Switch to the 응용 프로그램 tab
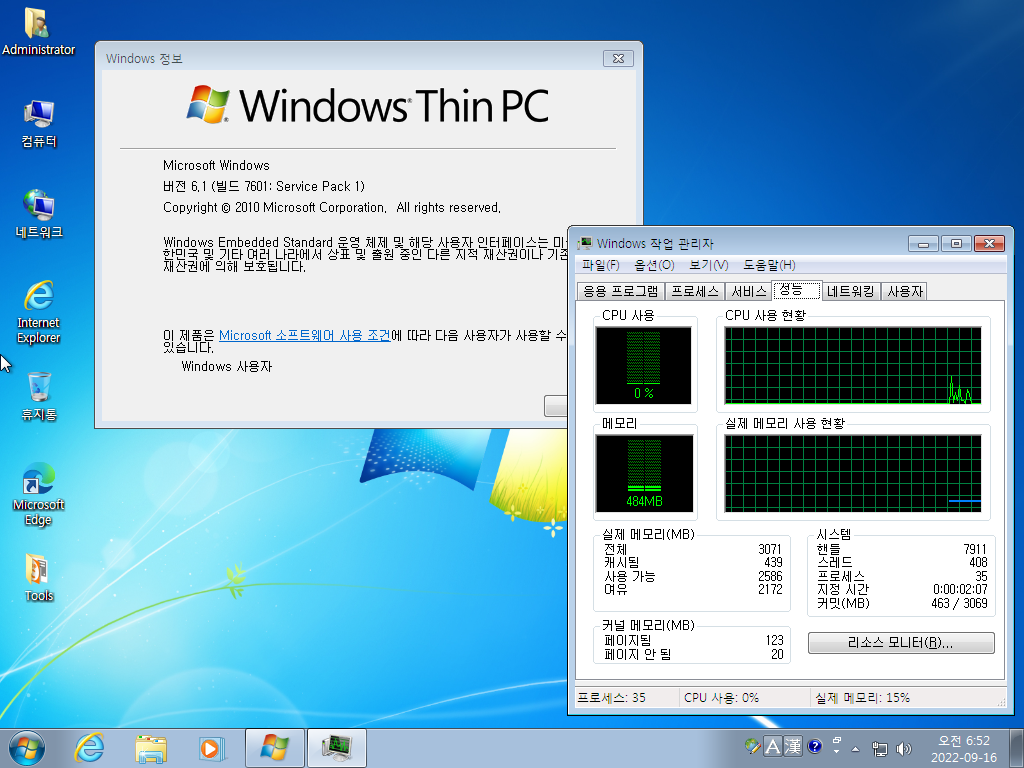The width and height of the screenshot is (1024, 768). (620, 291)
